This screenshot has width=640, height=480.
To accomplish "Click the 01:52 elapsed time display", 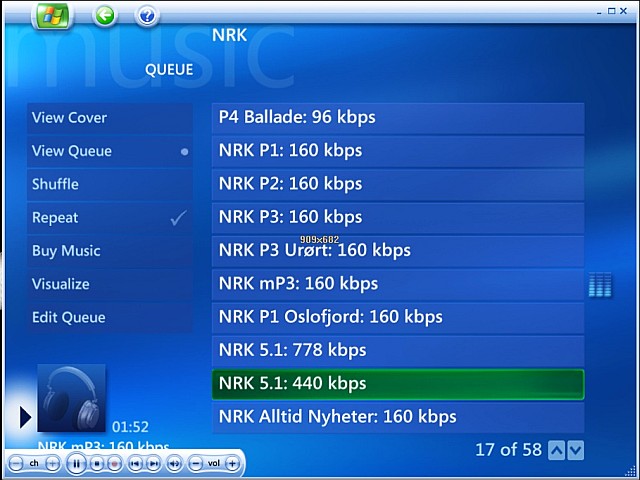I will point(130,427).
